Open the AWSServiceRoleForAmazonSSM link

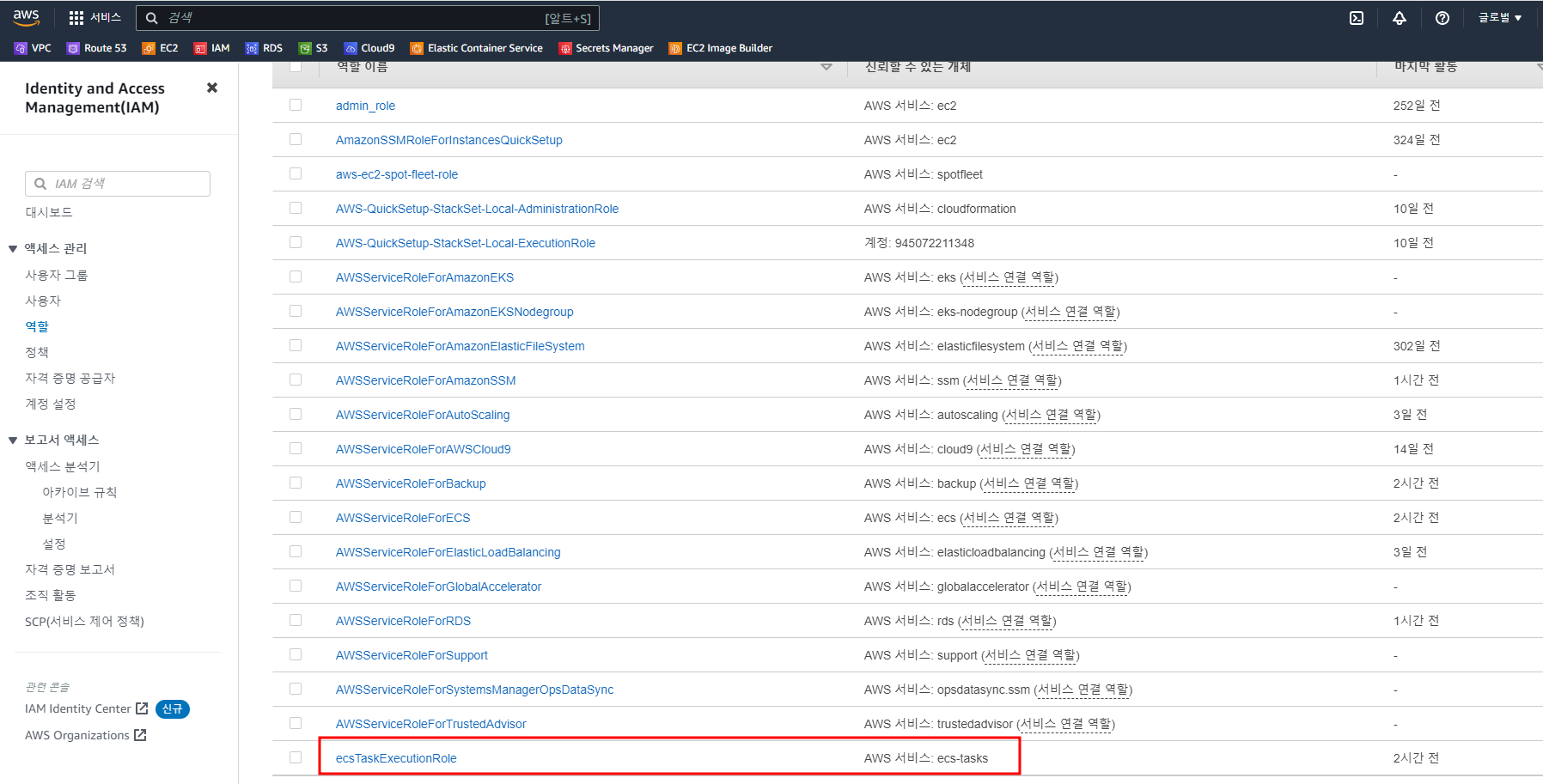[426, 380]
